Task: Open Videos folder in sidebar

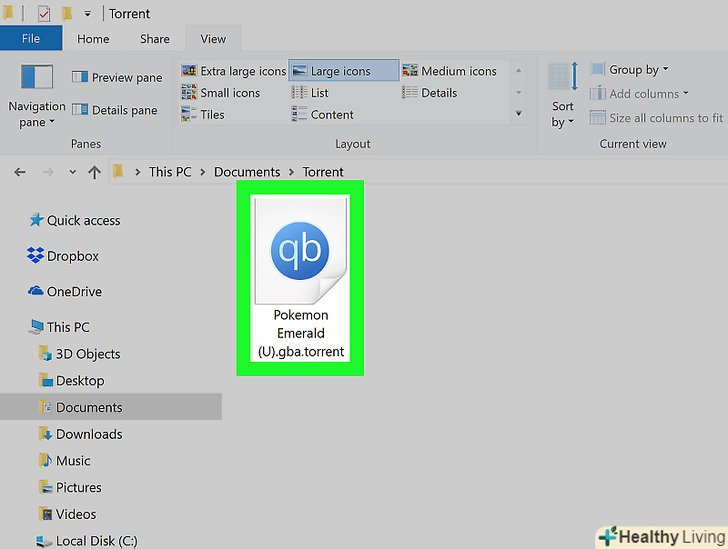Action: point(67,514)
